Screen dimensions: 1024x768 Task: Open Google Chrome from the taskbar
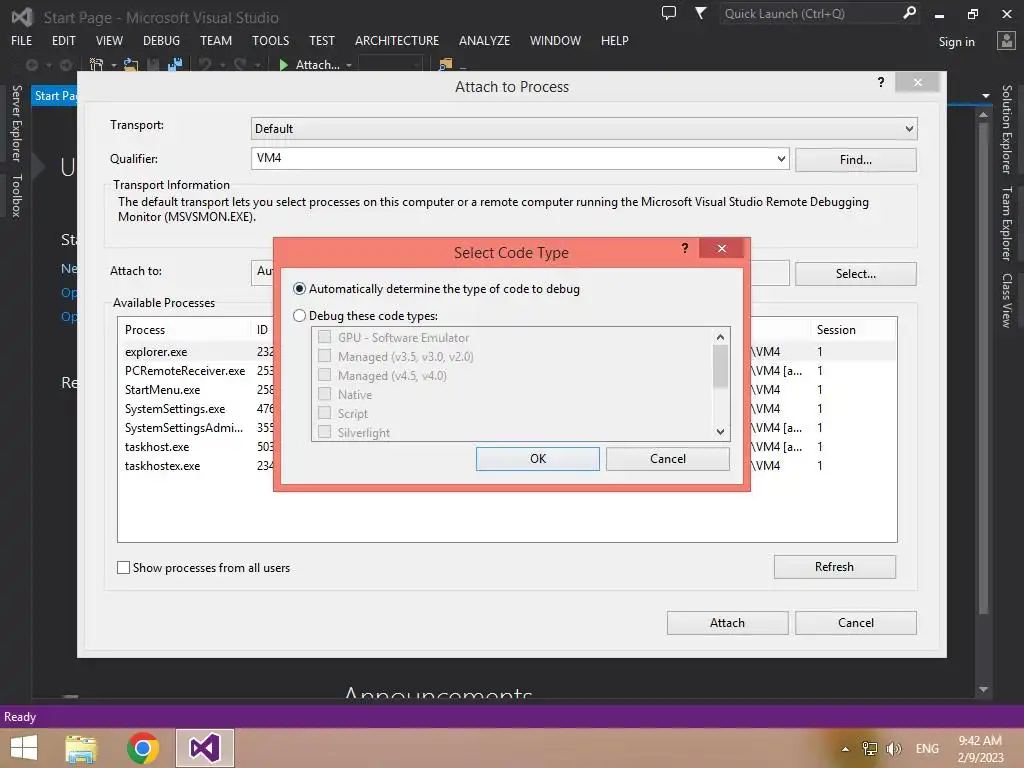(143, 748)
